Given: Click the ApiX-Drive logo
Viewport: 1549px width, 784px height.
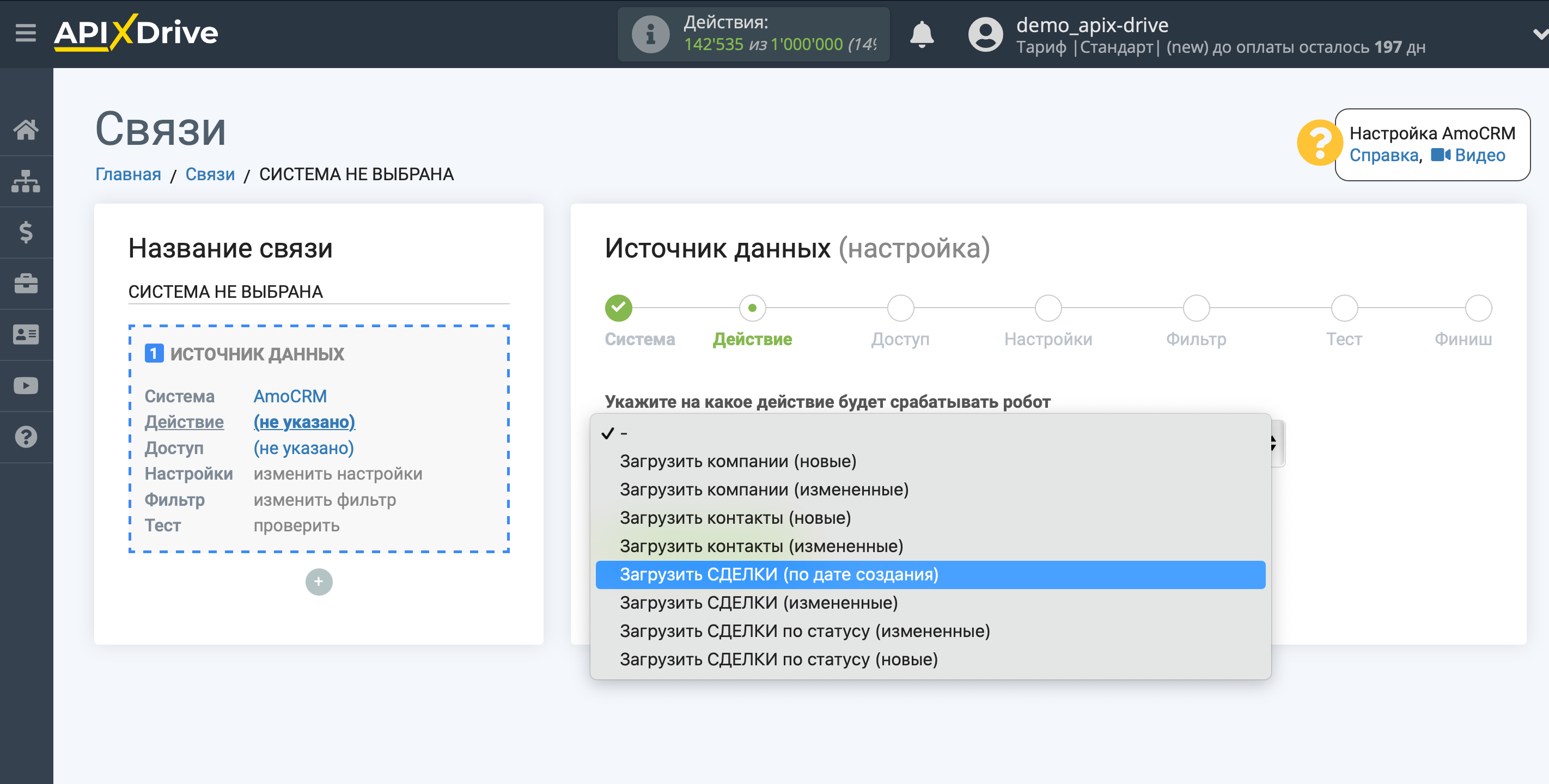Looking at the screenshot, I should (136, 33).
